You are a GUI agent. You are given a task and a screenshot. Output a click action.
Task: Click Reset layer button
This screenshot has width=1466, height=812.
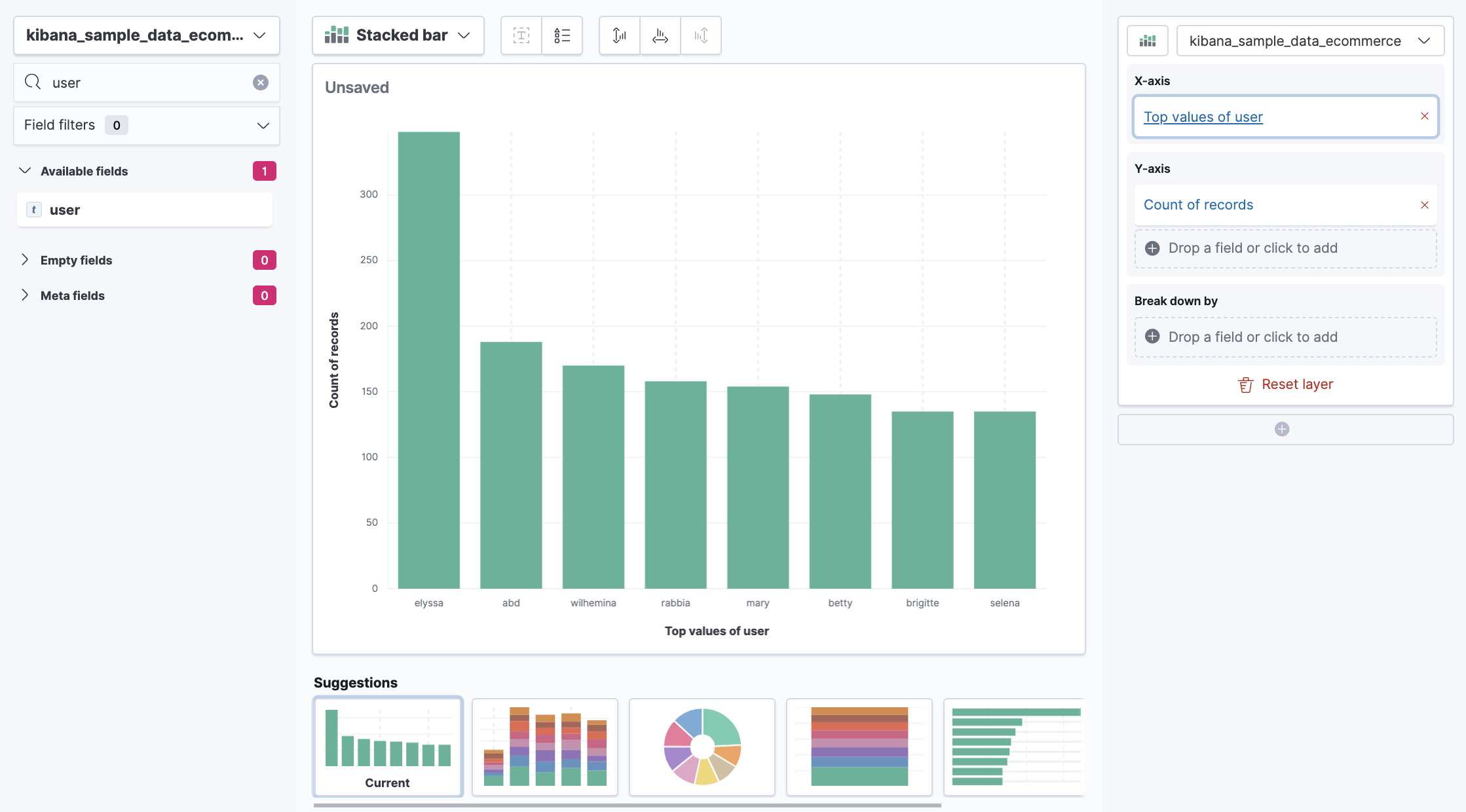tap(1285, 384)
